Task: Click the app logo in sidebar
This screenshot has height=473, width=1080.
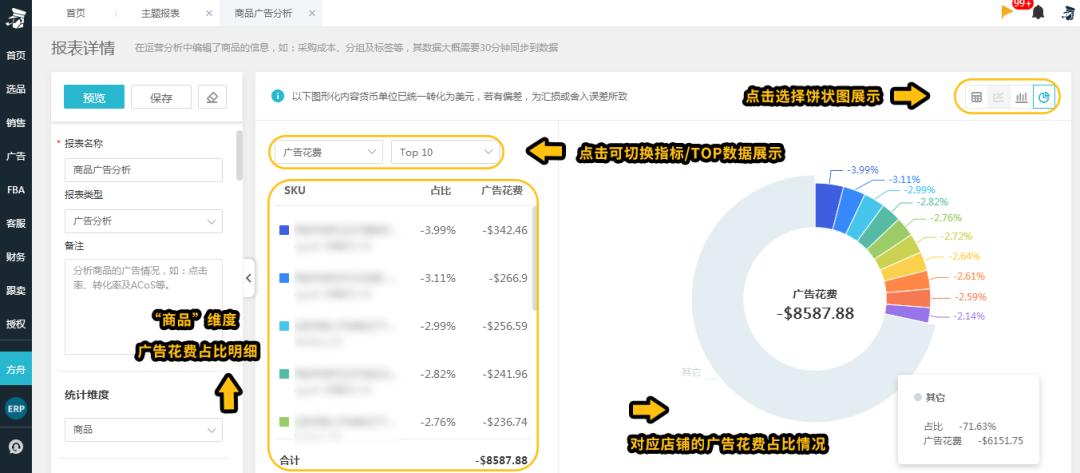Action: tap(15, 18)
